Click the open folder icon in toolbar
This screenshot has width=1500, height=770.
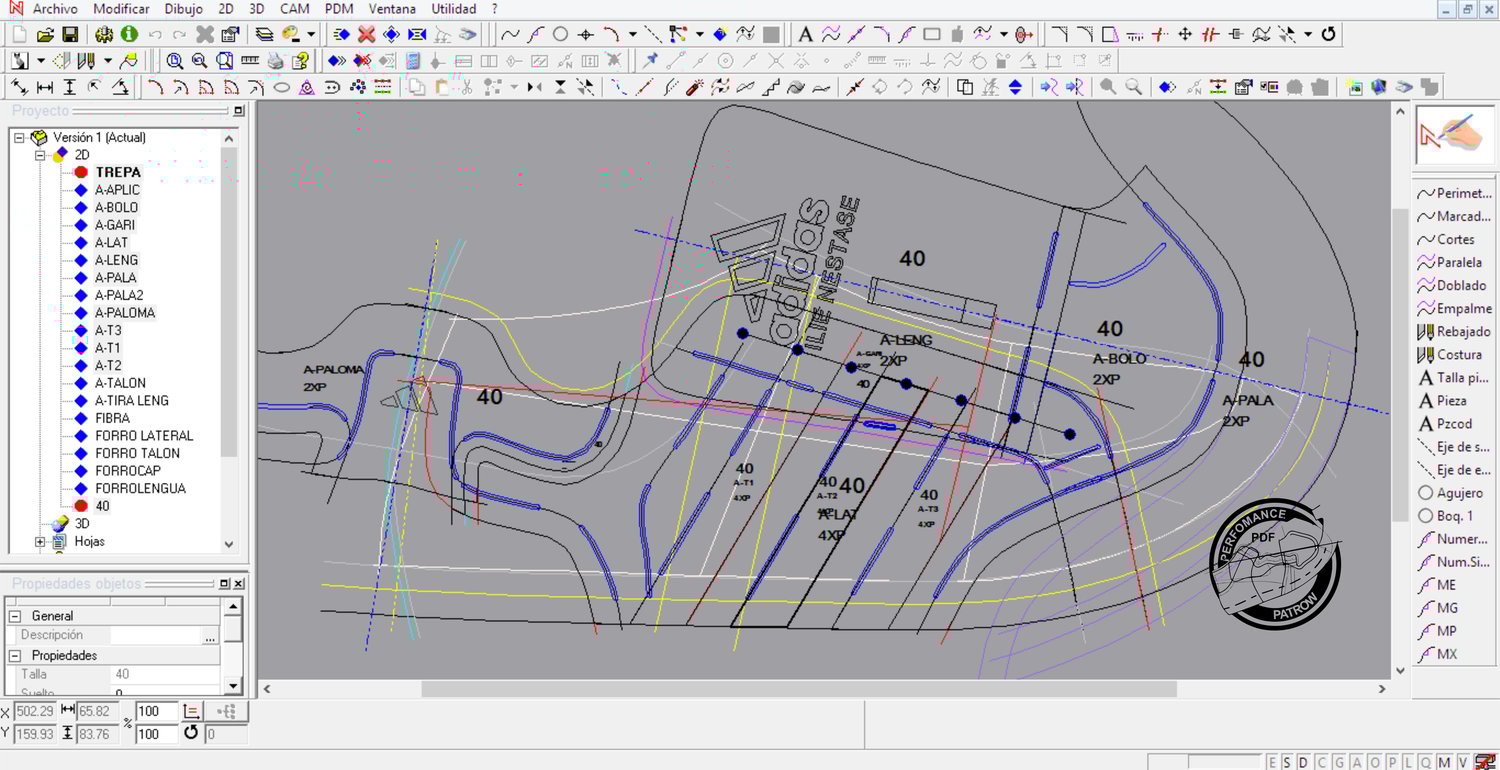(45, 35)
